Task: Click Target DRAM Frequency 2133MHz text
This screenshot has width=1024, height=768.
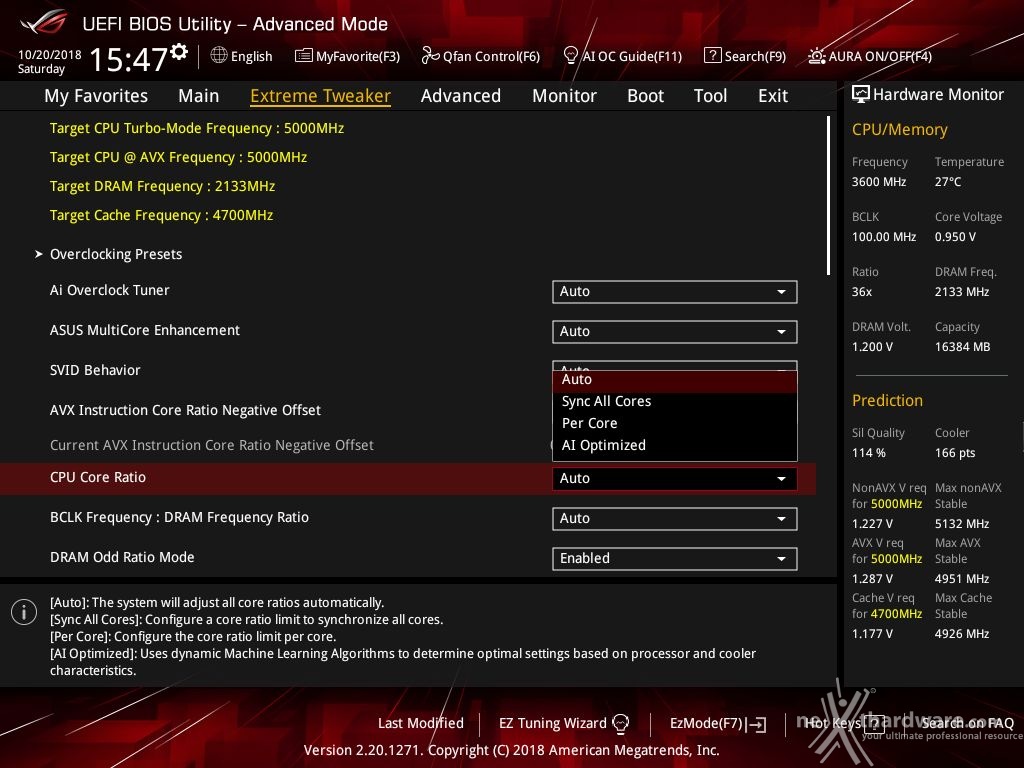Action: pyautogui.click(x=163, y=186)
